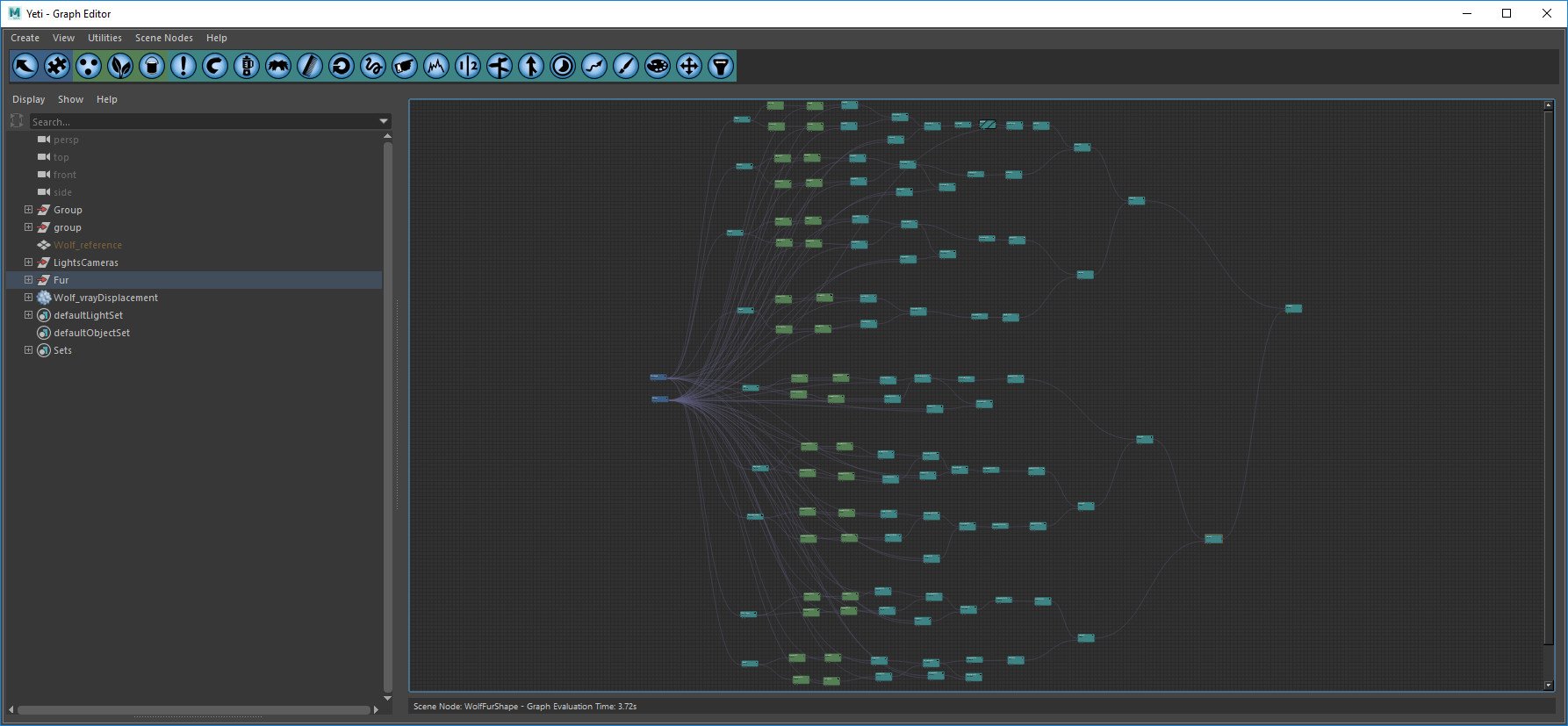The image size is (1568, 726).
Task: Click the exclamation mark node icon
Action: [183, 66]
